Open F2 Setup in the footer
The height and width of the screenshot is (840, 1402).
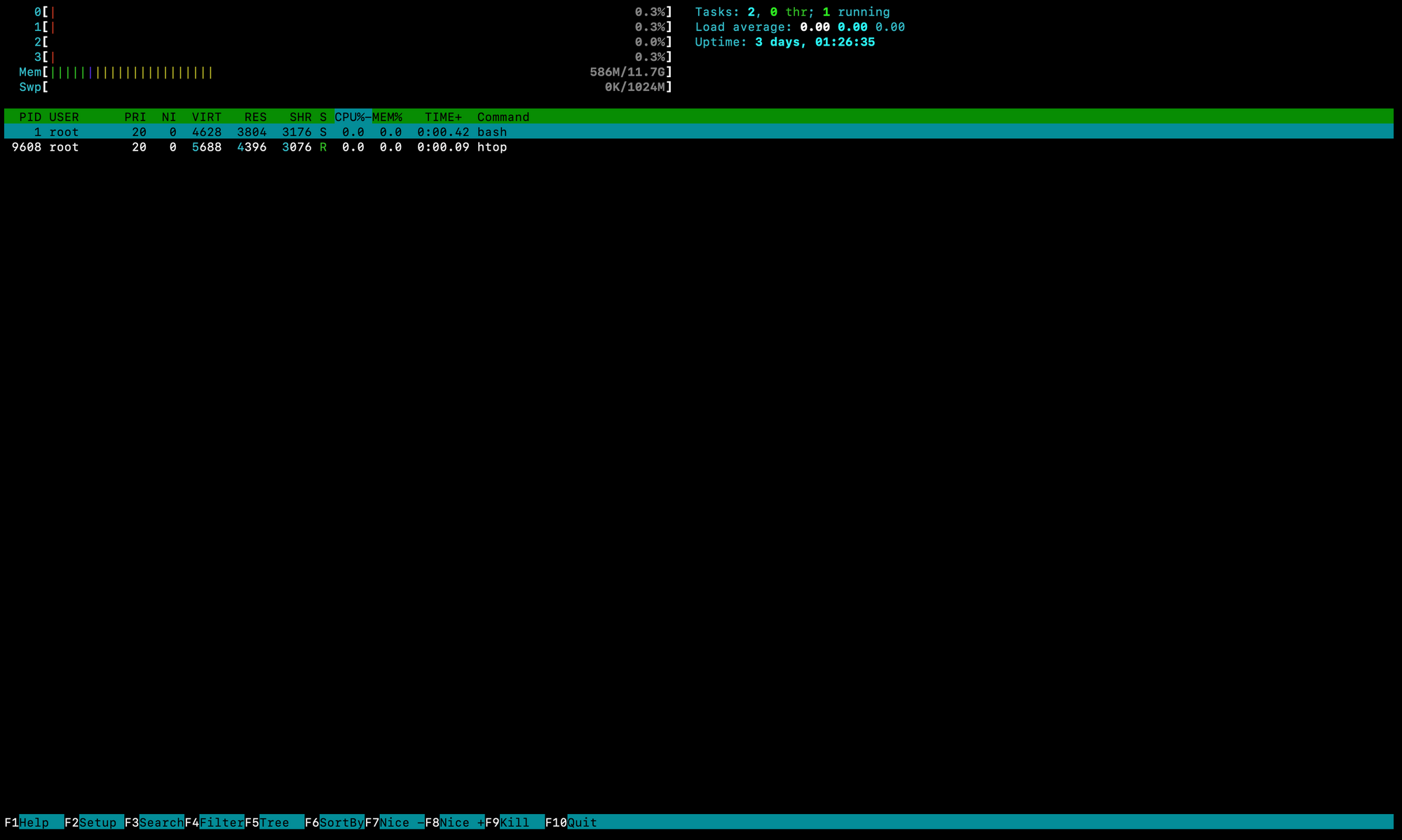pos(94,822)
